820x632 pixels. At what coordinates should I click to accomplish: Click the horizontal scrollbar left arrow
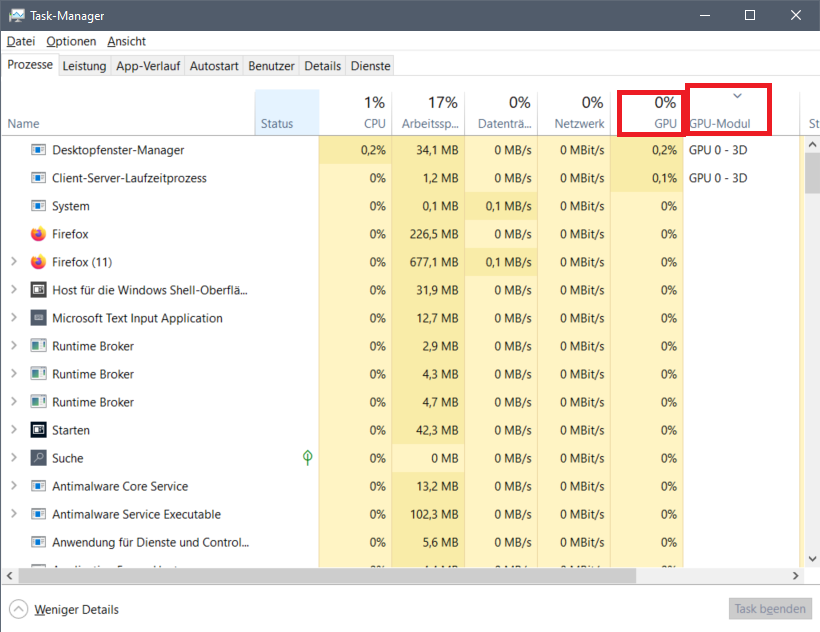coord(9,576)
